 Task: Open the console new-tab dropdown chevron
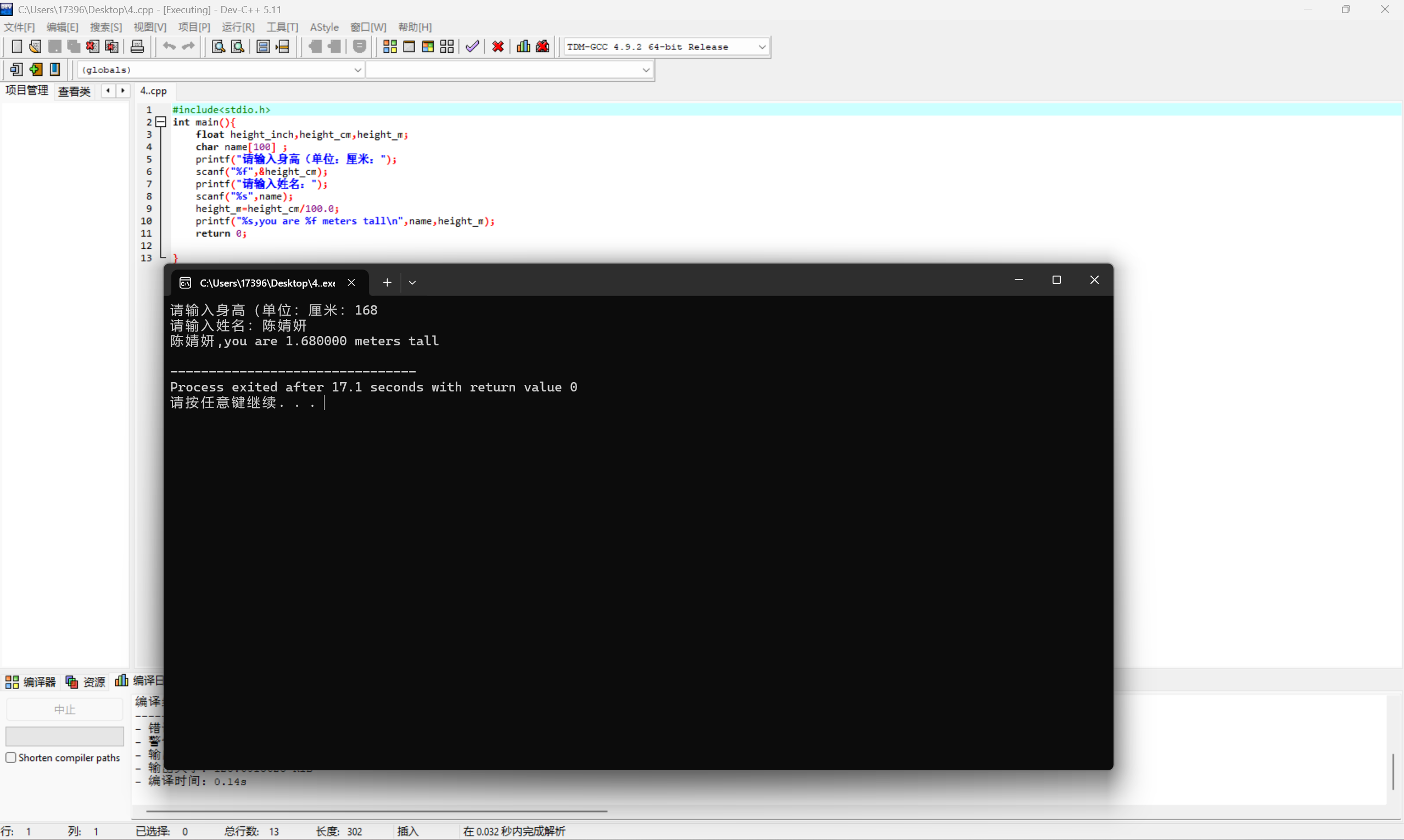412,282
